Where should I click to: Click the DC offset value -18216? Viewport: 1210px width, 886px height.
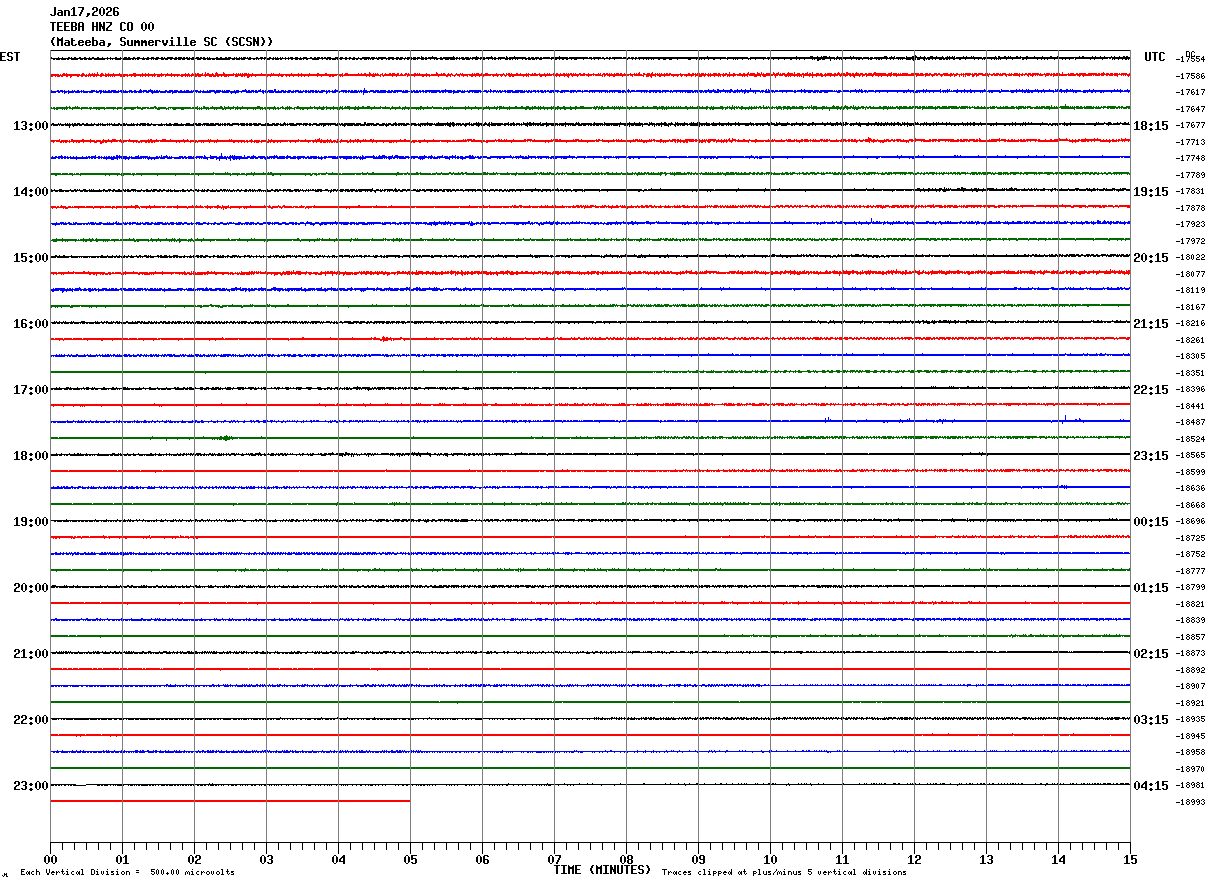[x=1190, y=324]
